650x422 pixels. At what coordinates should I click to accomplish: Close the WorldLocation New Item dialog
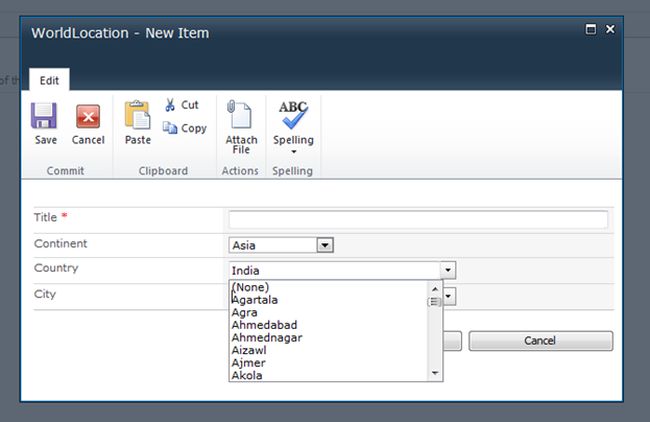tap(610, 29)
